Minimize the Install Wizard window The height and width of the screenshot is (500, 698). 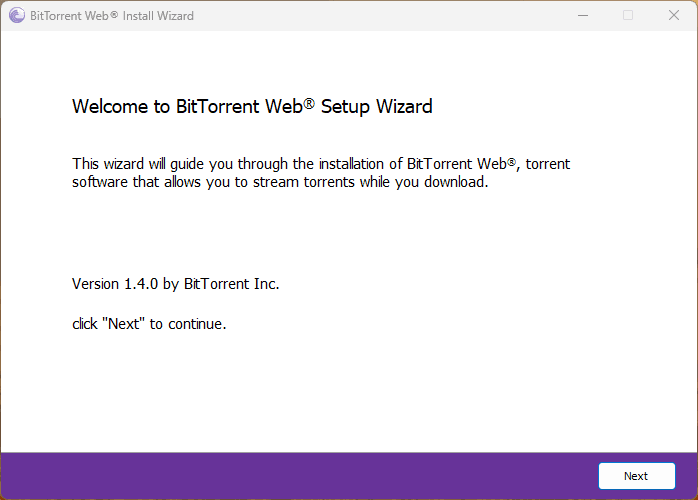pyautogui.click(x=583, y=15)
